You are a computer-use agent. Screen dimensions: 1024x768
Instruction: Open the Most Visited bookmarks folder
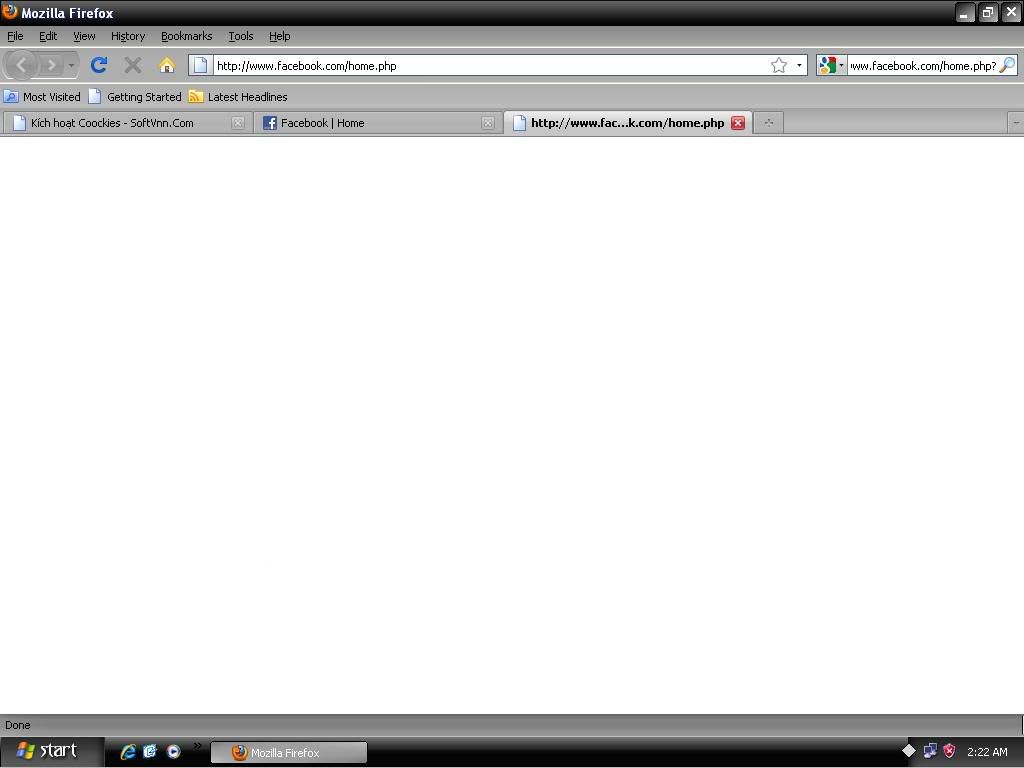click(42, 97)
